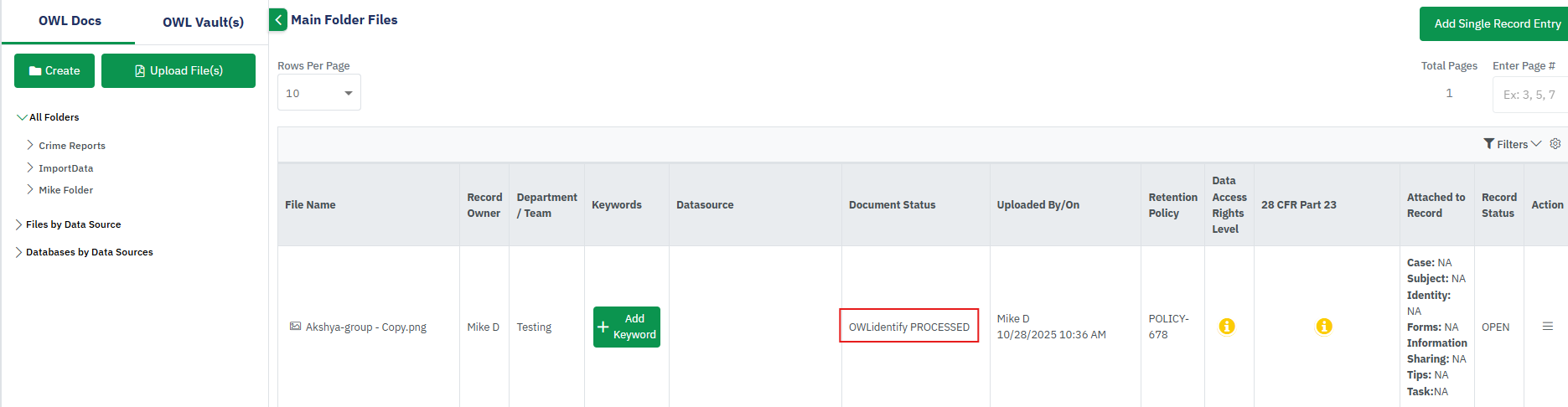Select the OWL Docs tab
The width and height of the screenshot is (1568, 407).
point(70,21)
